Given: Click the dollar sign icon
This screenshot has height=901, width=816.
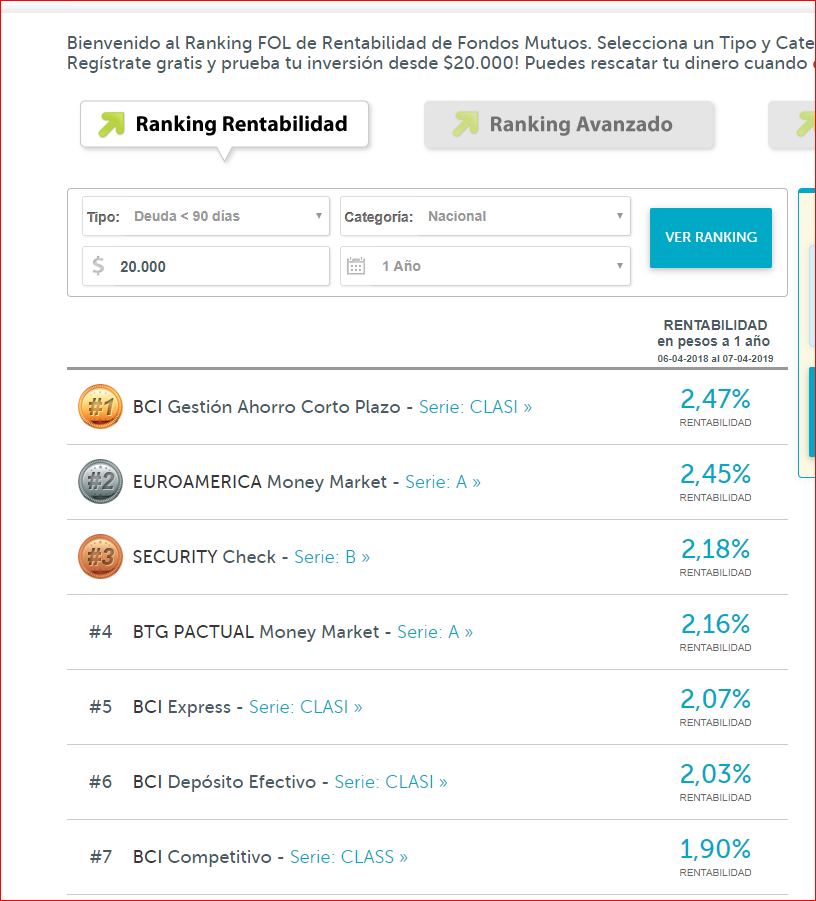Looking at the screenshot, I should point(98,266).
